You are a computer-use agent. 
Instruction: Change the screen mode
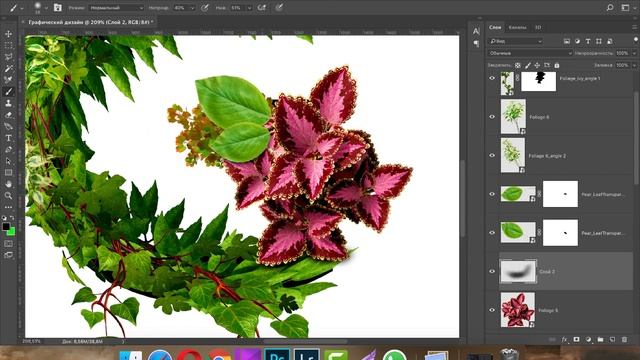[x=8, y=255]
